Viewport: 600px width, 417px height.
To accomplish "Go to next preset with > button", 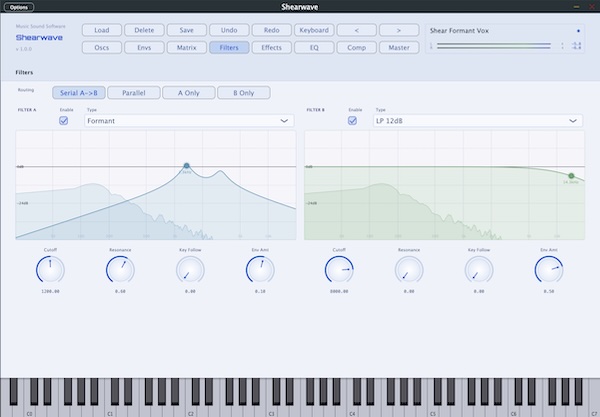I will (399, 30).
